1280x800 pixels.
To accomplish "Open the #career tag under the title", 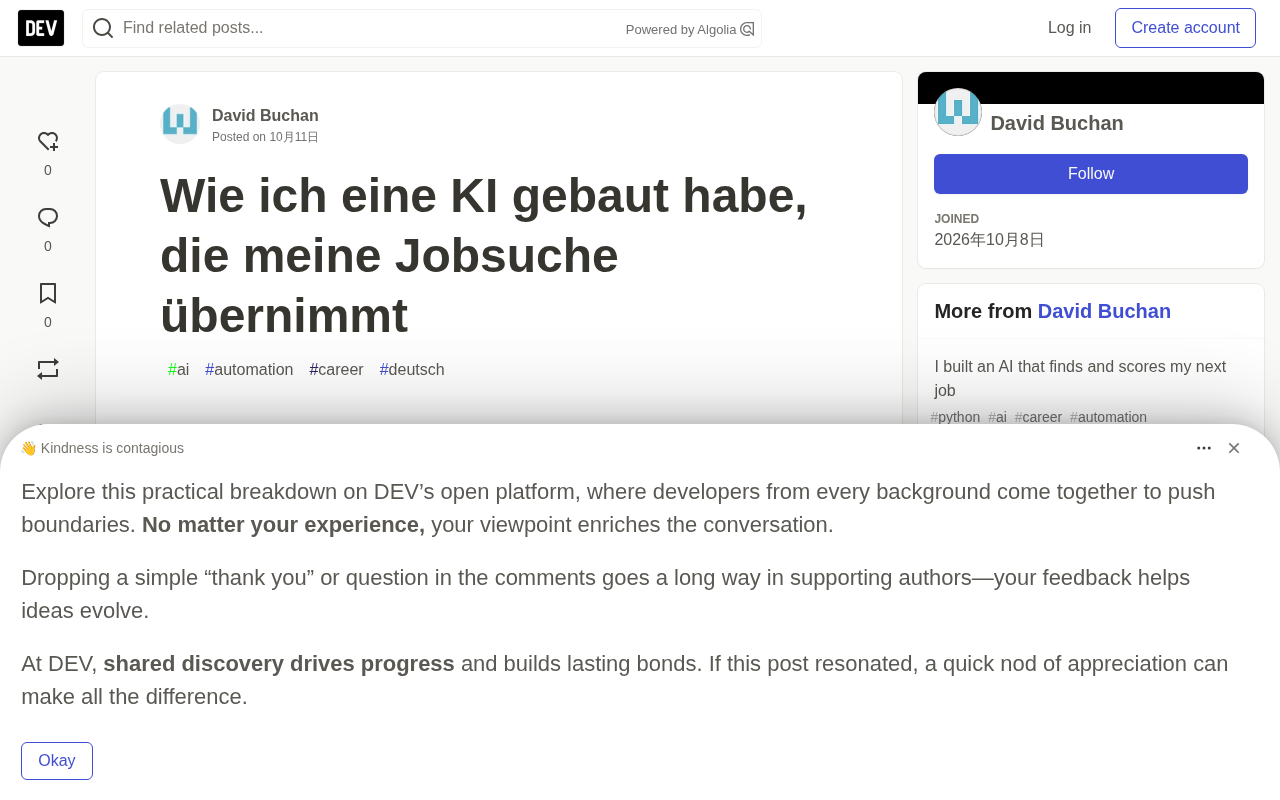I will pyautogui.click(x=336, y=370).
